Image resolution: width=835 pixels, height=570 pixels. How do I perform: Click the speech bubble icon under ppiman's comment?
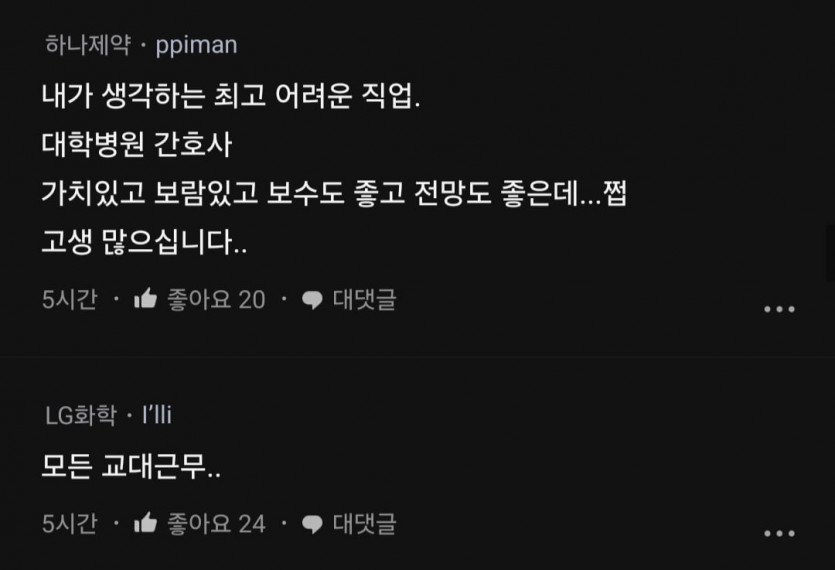click(x=312, y=300)
